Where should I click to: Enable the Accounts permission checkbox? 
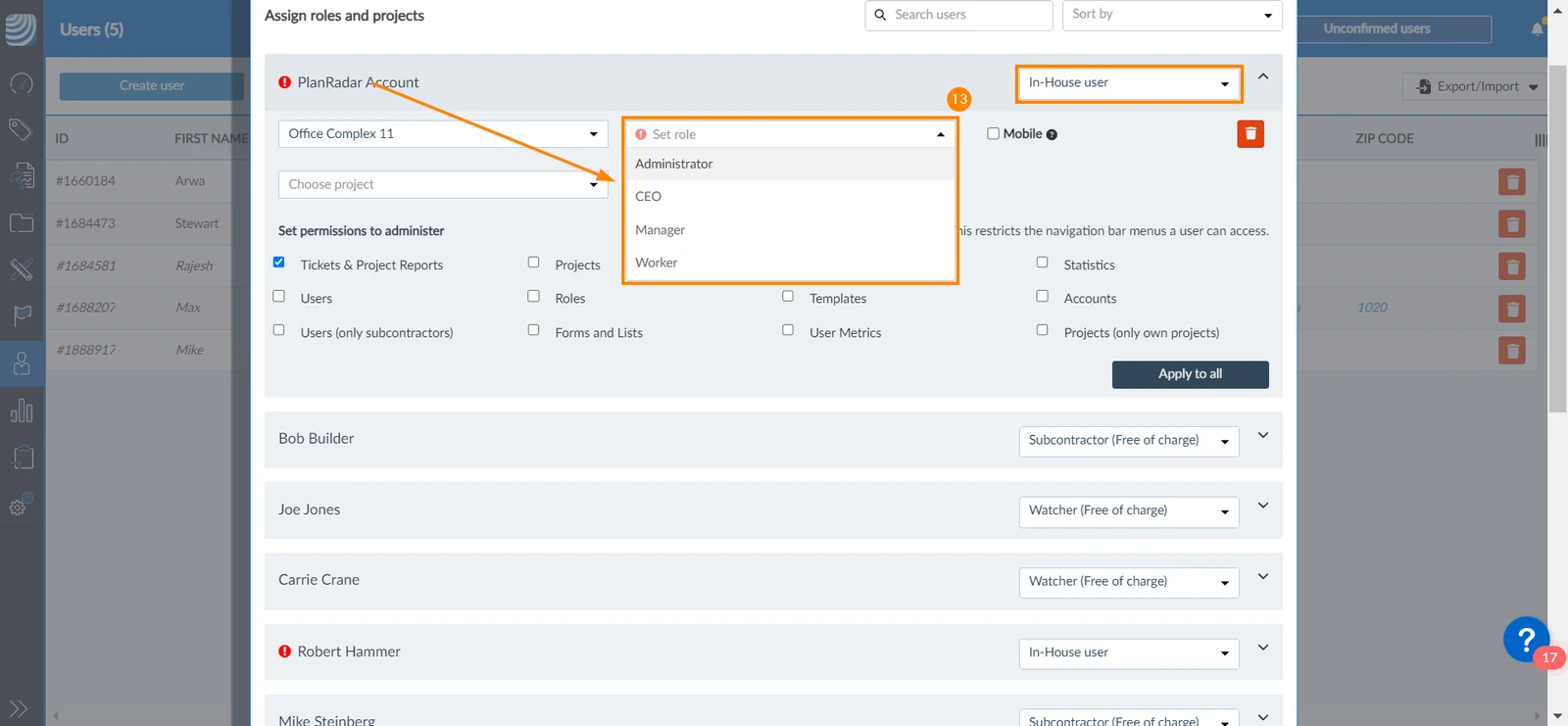[x=1043, y=296]
